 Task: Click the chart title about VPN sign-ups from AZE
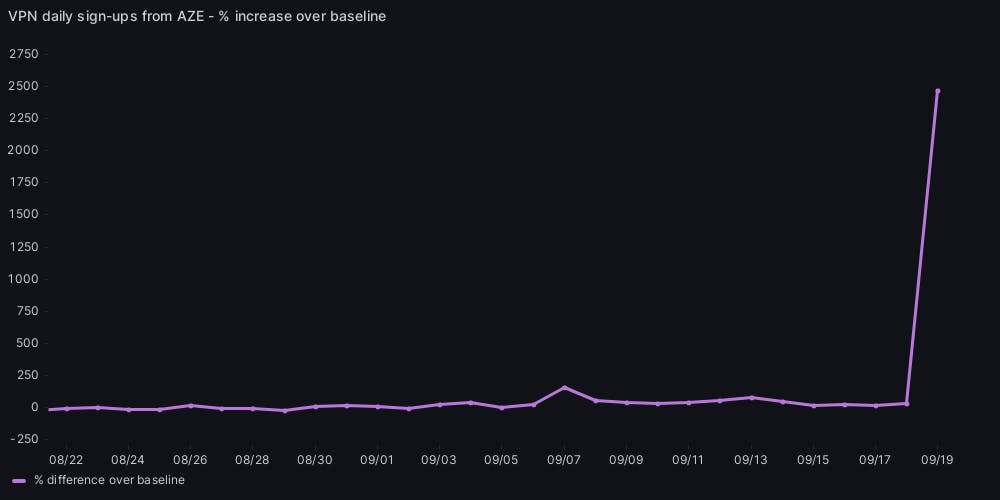[x=197, y=16]
